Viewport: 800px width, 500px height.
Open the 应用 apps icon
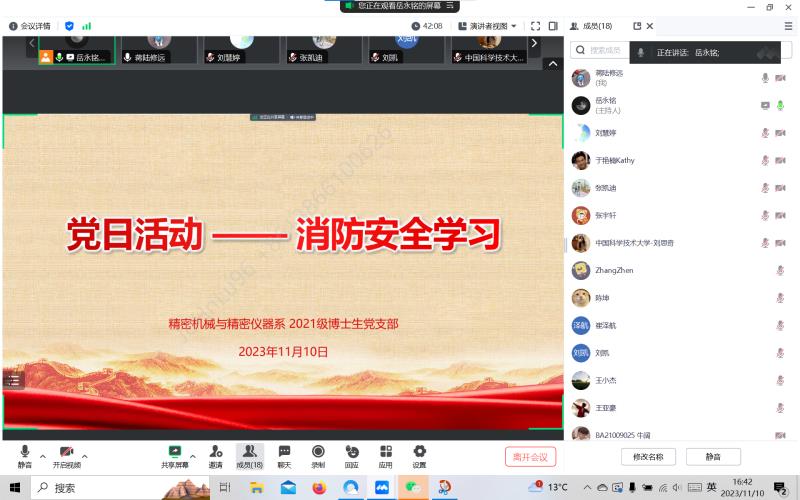click(x=385, y=452)
